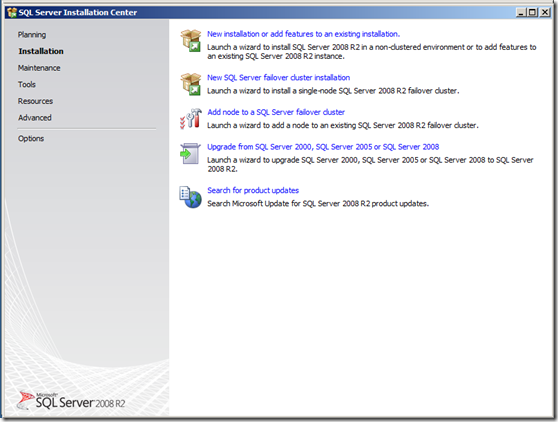Screen dimensions: 558x422
Task: Click the Launch a wizard to upgrade description
Action: [x=370, y=164]
